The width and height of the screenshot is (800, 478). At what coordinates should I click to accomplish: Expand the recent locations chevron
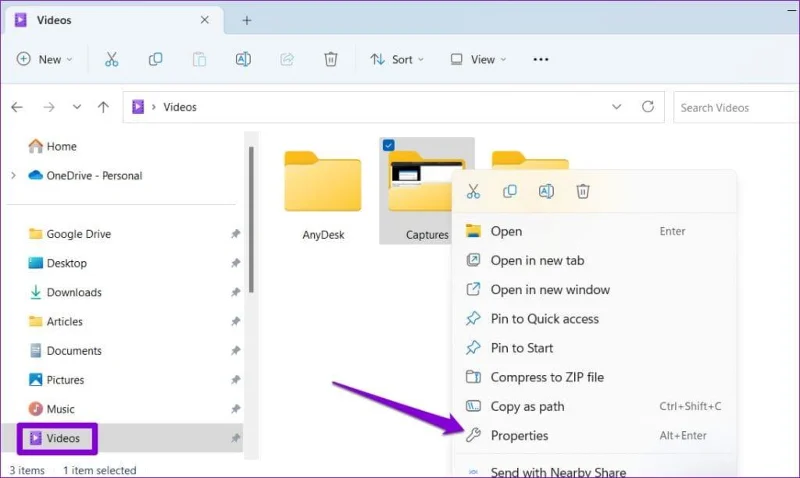77,107
